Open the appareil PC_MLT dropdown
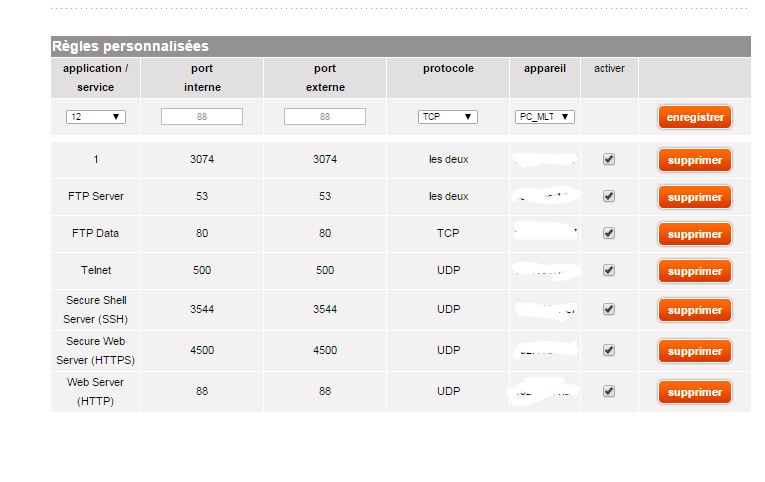 coord(545,117)
